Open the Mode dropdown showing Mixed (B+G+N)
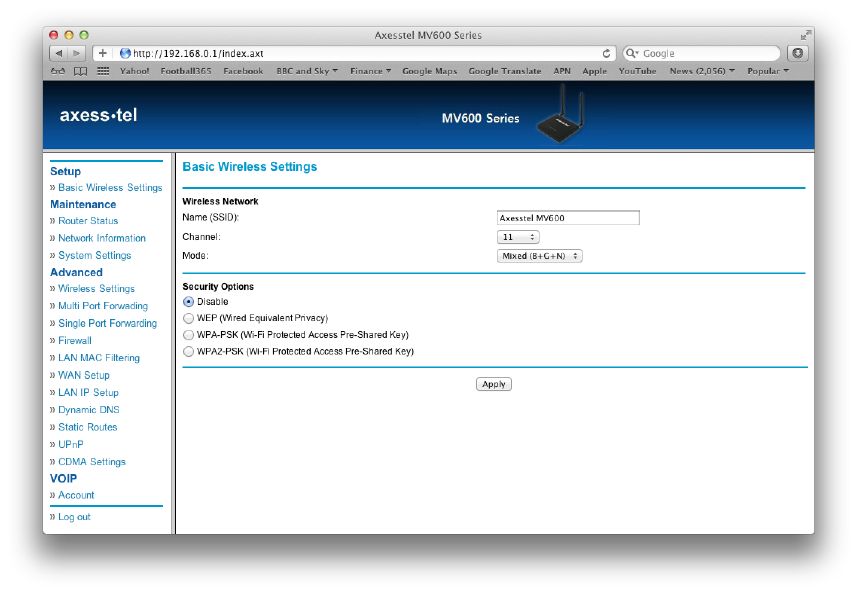The image size is (857, 593). 539,256
